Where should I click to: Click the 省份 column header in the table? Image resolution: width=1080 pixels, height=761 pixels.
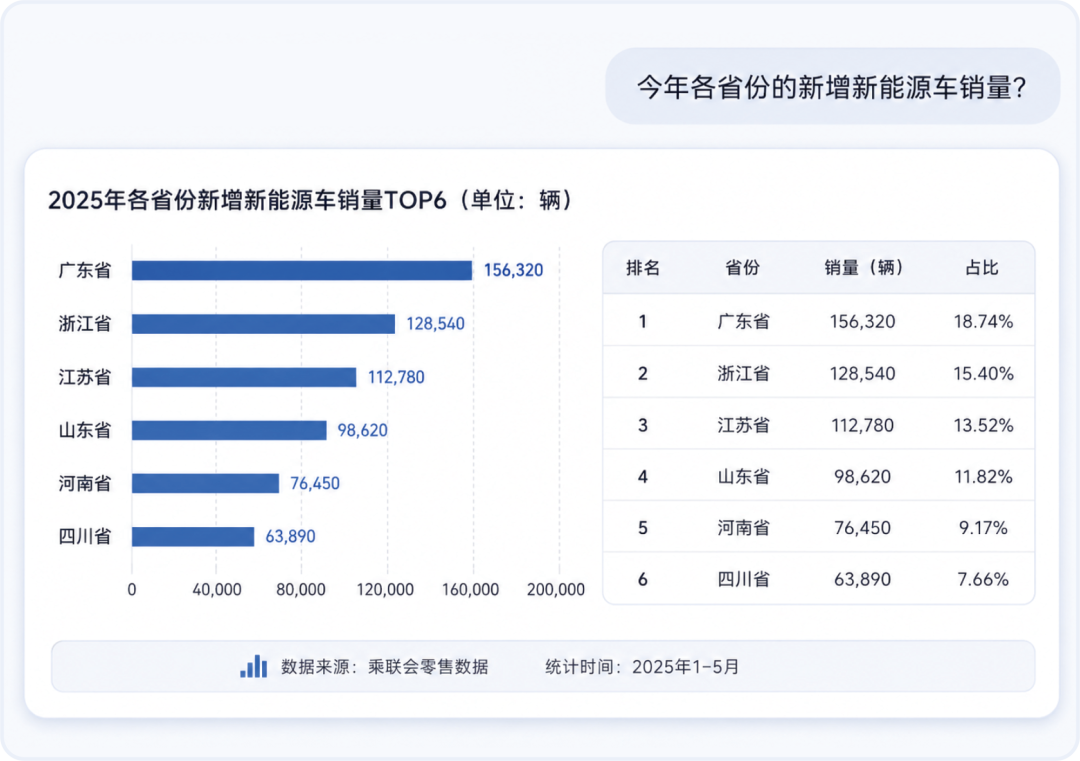click(742, 267)
